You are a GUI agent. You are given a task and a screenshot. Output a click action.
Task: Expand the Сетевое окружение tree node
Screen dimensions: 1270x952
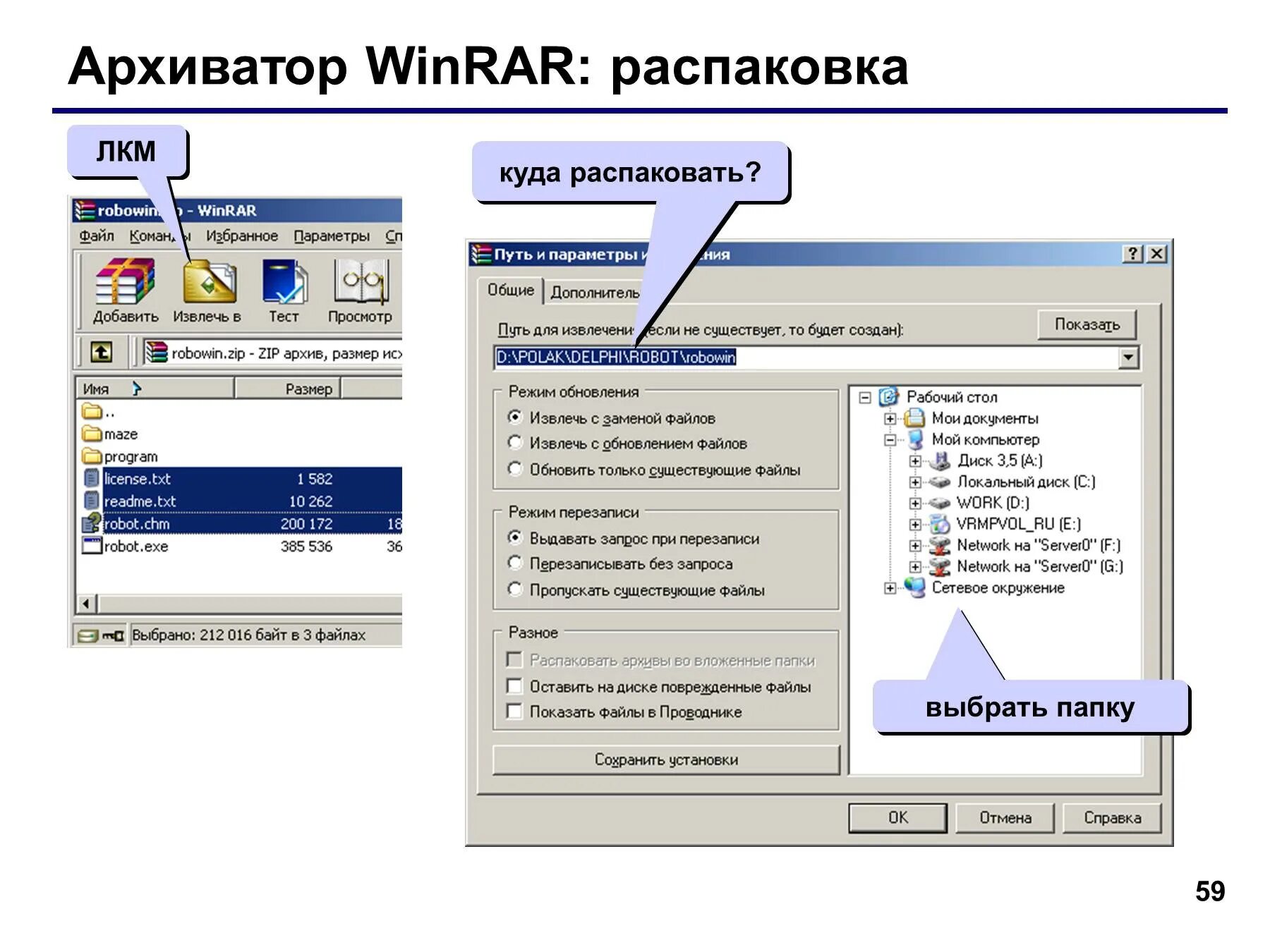pyautogui.click(x=890, y=588)
